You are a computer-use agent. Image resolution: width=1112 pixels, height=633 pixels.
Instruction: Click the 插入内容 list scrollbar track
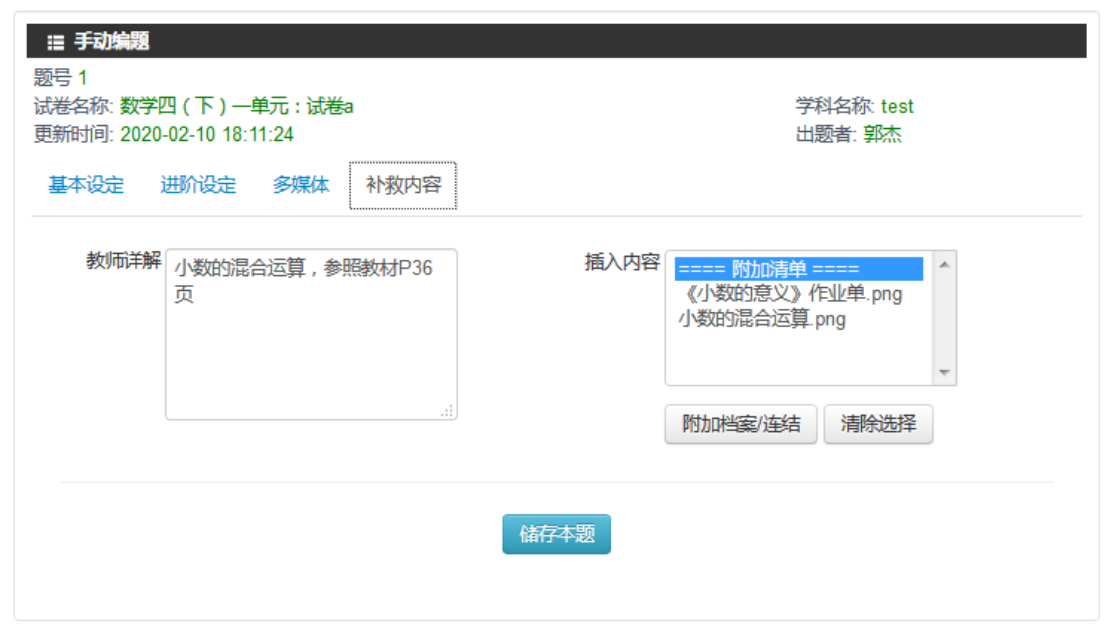pyautogui.click(x=944, y=318)
